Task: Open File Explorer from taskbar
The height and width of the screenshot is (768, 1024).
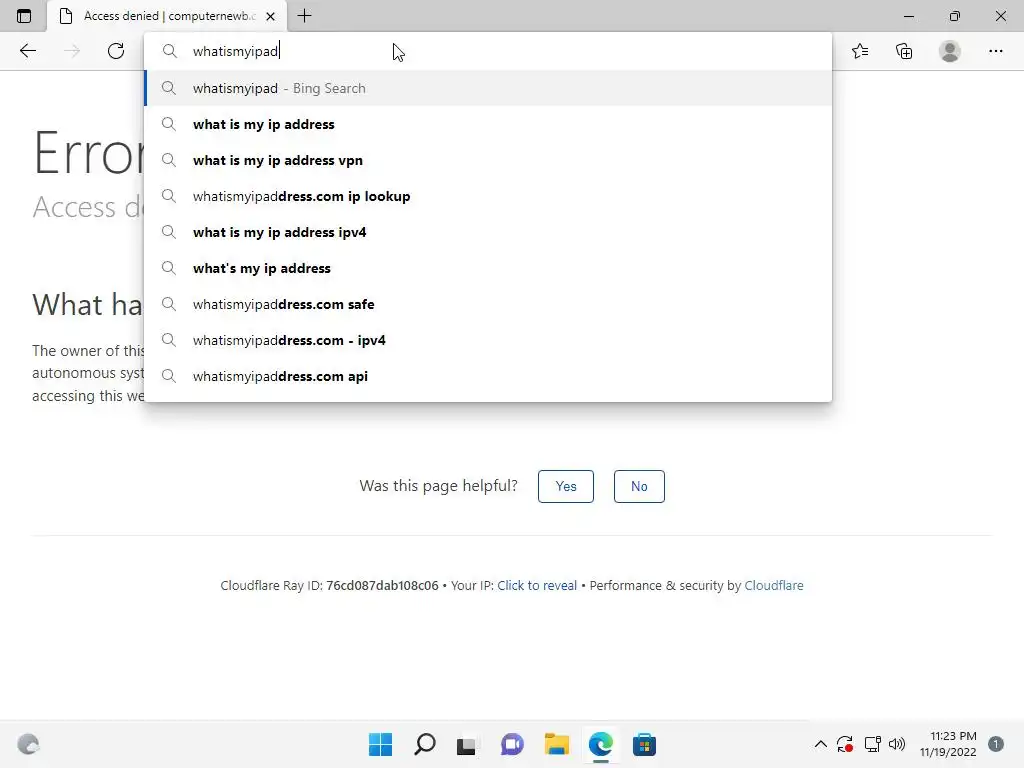Action: (556, 744)
